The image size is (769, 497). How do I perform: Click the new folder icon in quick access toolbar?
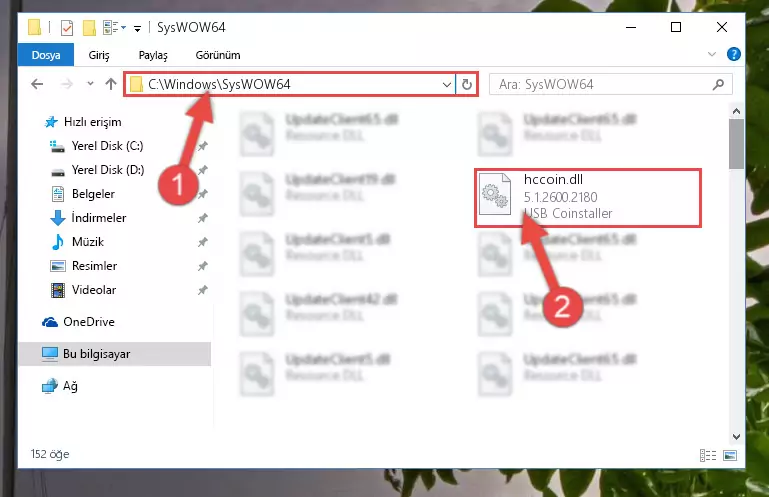89,27
